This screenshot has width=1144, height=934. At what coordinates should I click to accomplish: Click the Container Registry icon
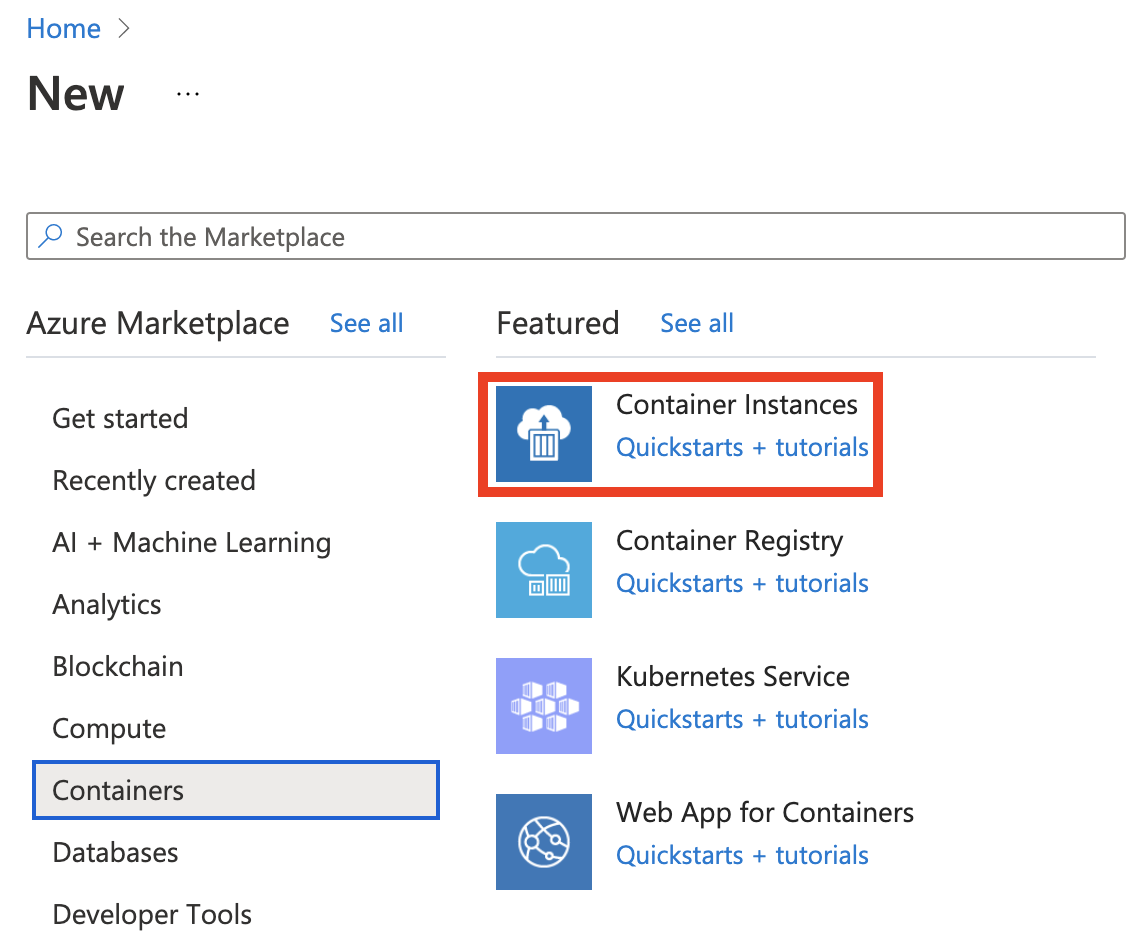(x=544, y=570)
